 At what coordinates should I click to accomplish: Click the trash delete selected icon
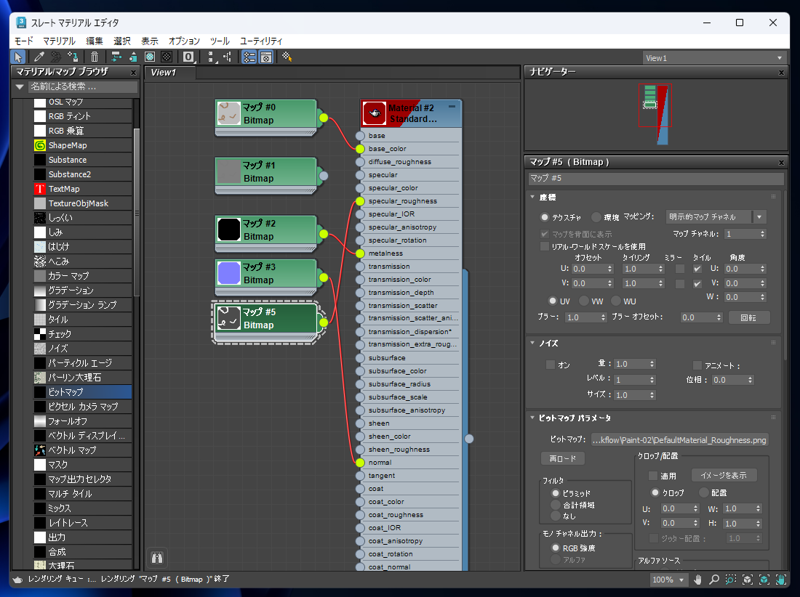point(95,57)
